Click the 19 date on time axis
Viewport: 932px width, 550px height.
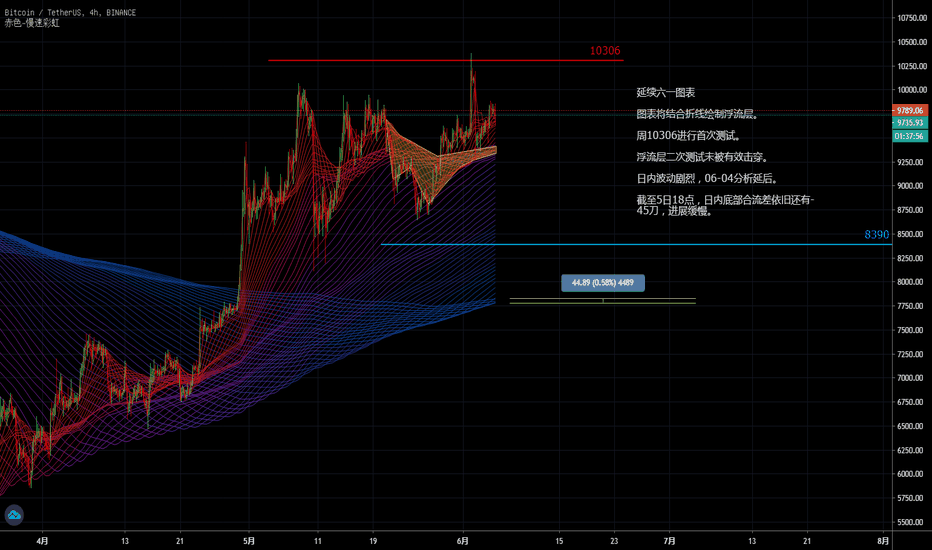click(373, 541)
